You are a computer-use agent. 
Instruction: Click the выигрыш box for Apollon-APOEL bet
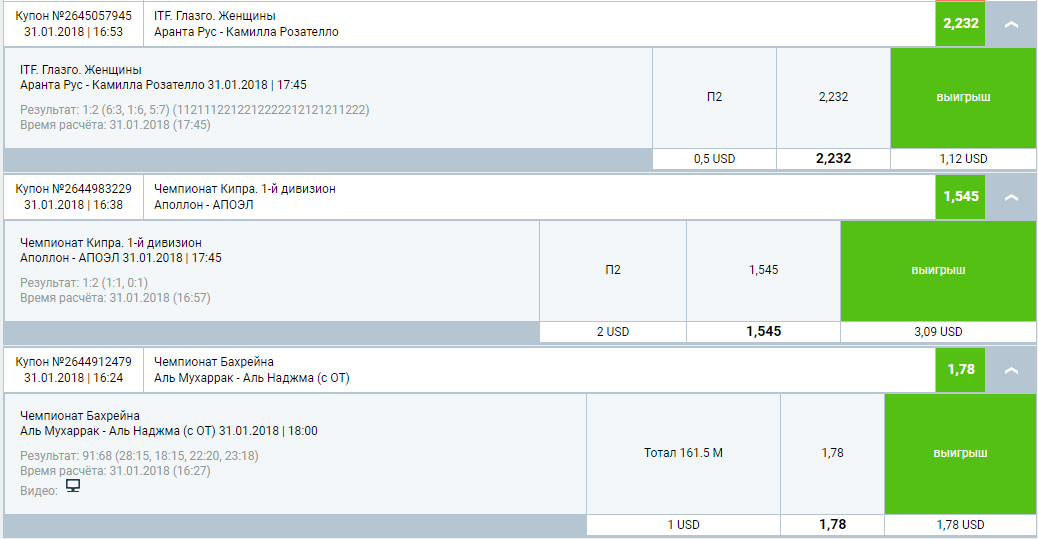coord(938,270)
